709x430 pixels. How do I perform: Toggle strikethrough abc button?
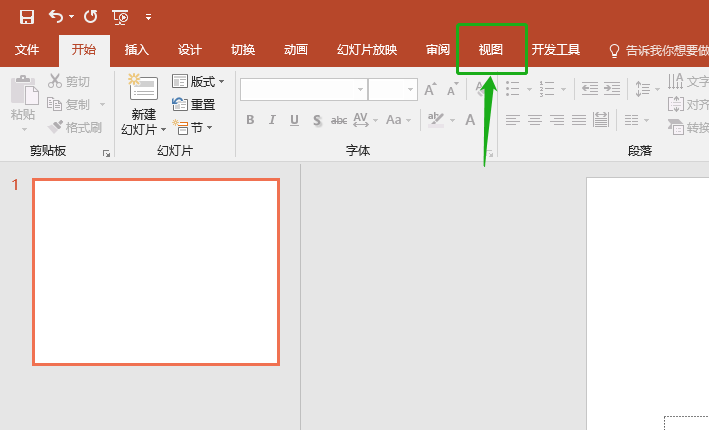pyautogui.click(x=339, y=120)
